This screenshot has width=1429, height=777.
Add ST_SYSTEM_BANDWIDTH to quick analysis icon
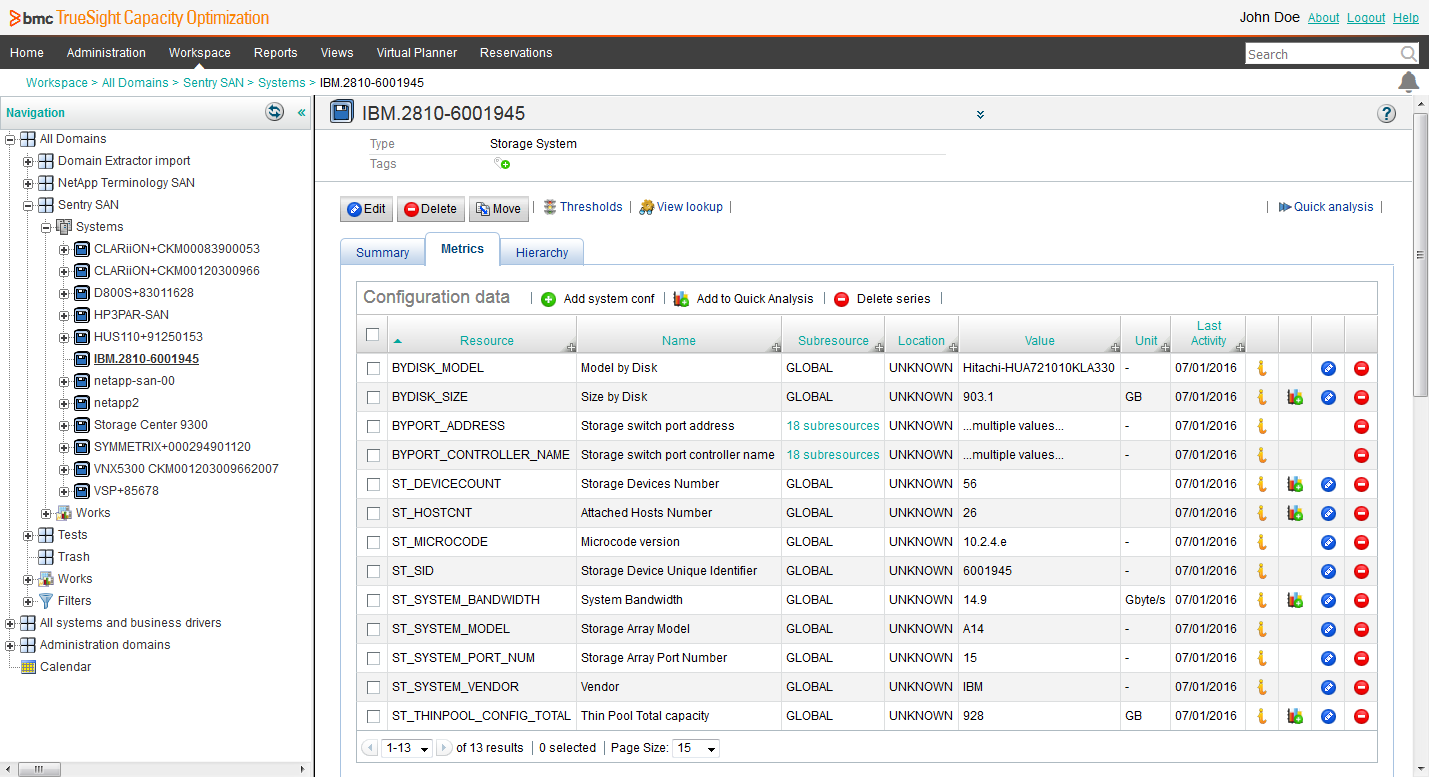[x=1295, y=600]
